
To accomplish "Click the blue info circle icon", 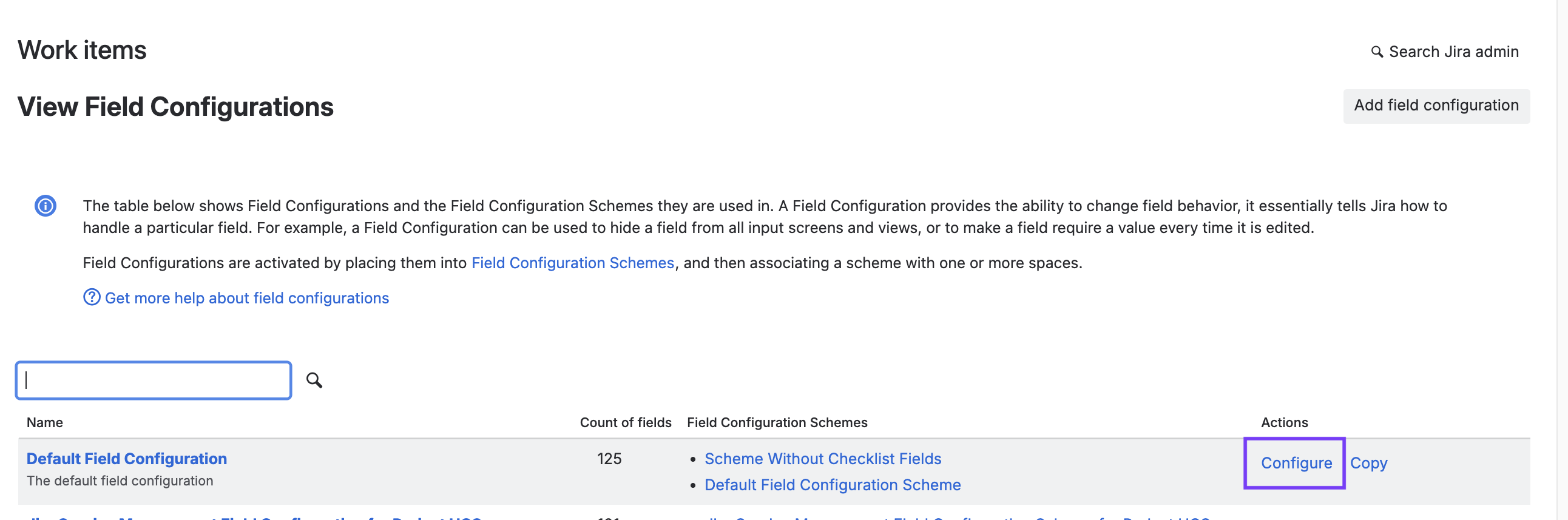I will (x=46, y=206).
